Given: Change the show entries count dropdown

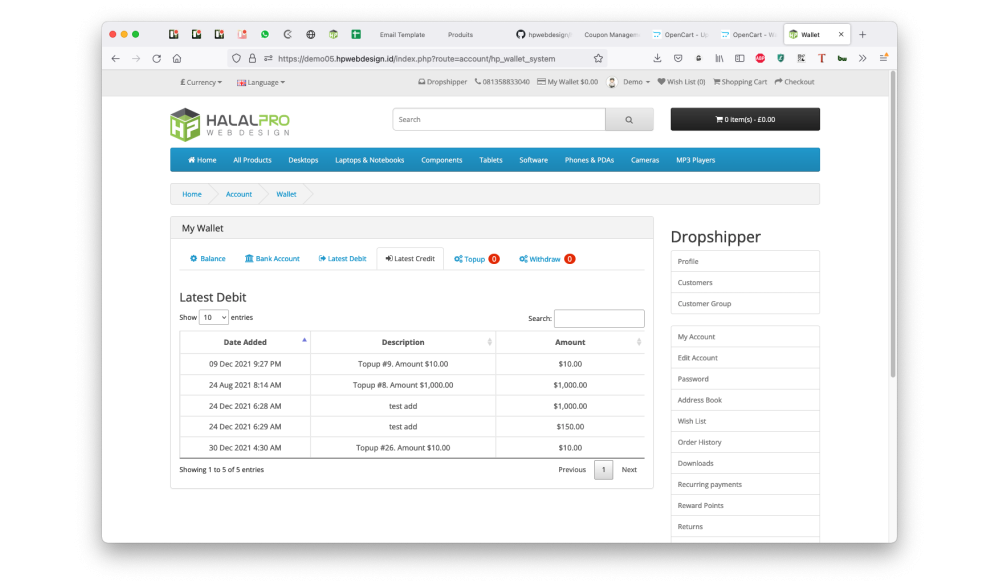Looking at the screenshot, I should pos(214,317).
